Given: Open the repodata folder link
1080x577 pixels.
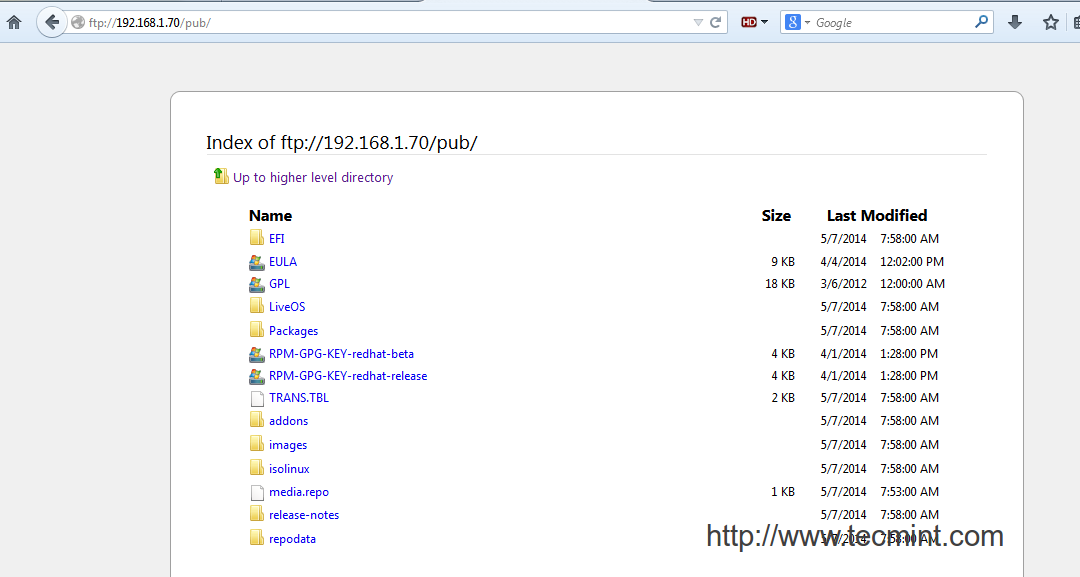Looking at the screenshot, I should (292, 539).
